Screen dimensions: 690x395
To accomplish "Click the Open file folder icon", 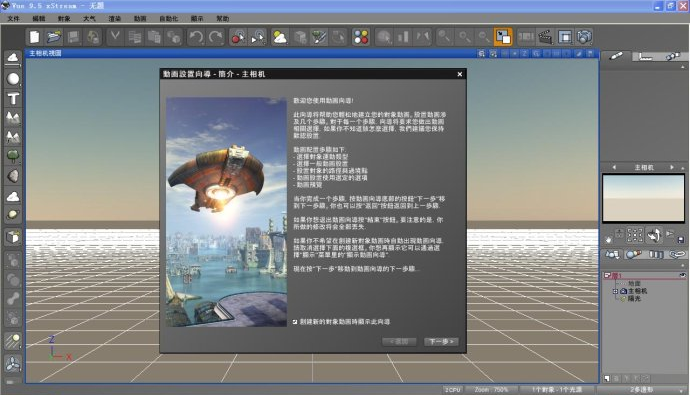I will click(54, 37).
